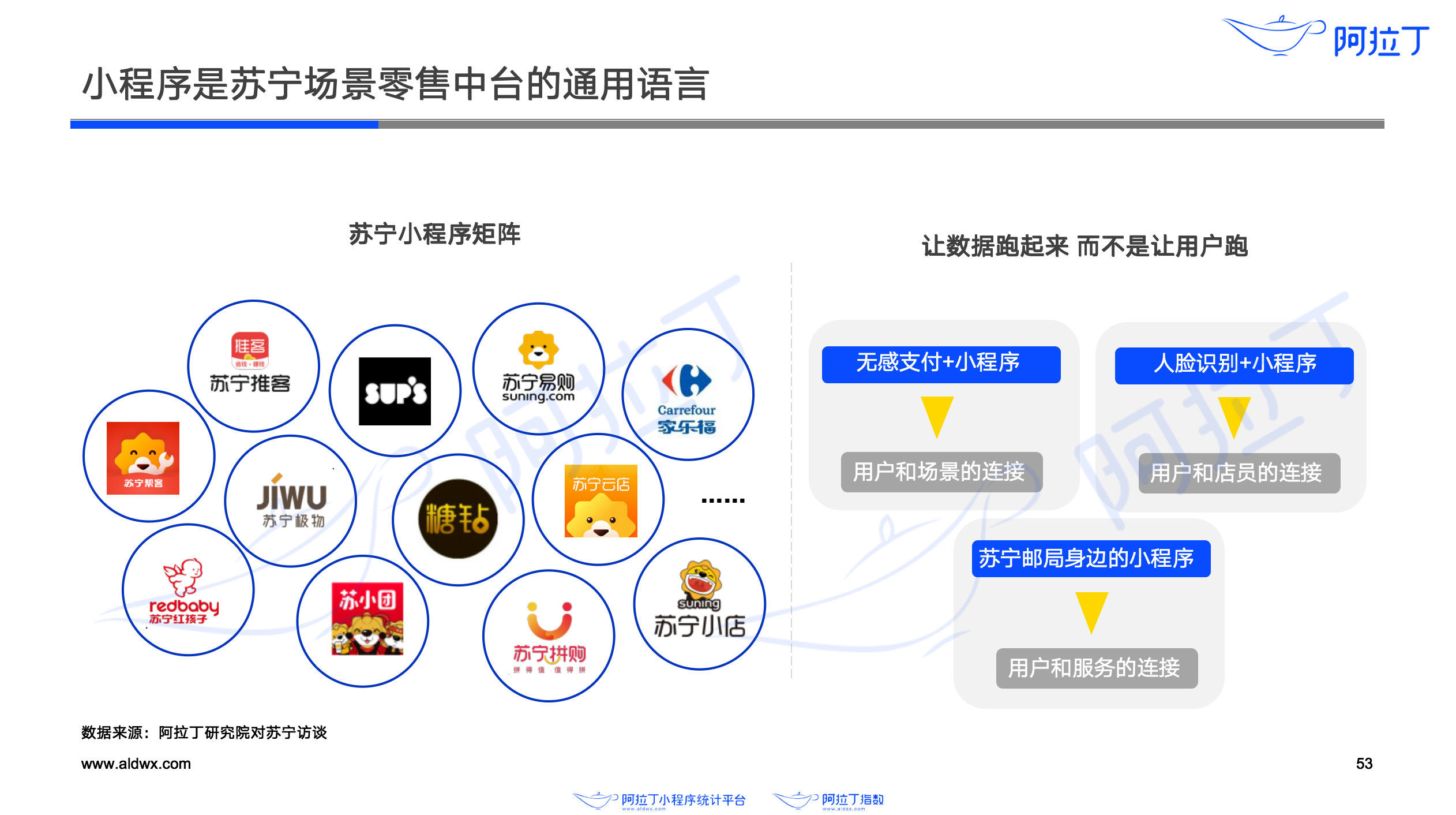Screen dimensions: 1456x815
Task: Click the 人脸识别+小程序 blue label
Action: [x=1233, y=365]
